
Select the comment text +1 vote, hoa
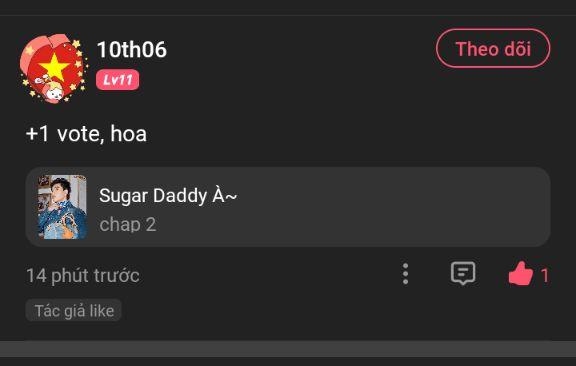(x=86, y=133)
